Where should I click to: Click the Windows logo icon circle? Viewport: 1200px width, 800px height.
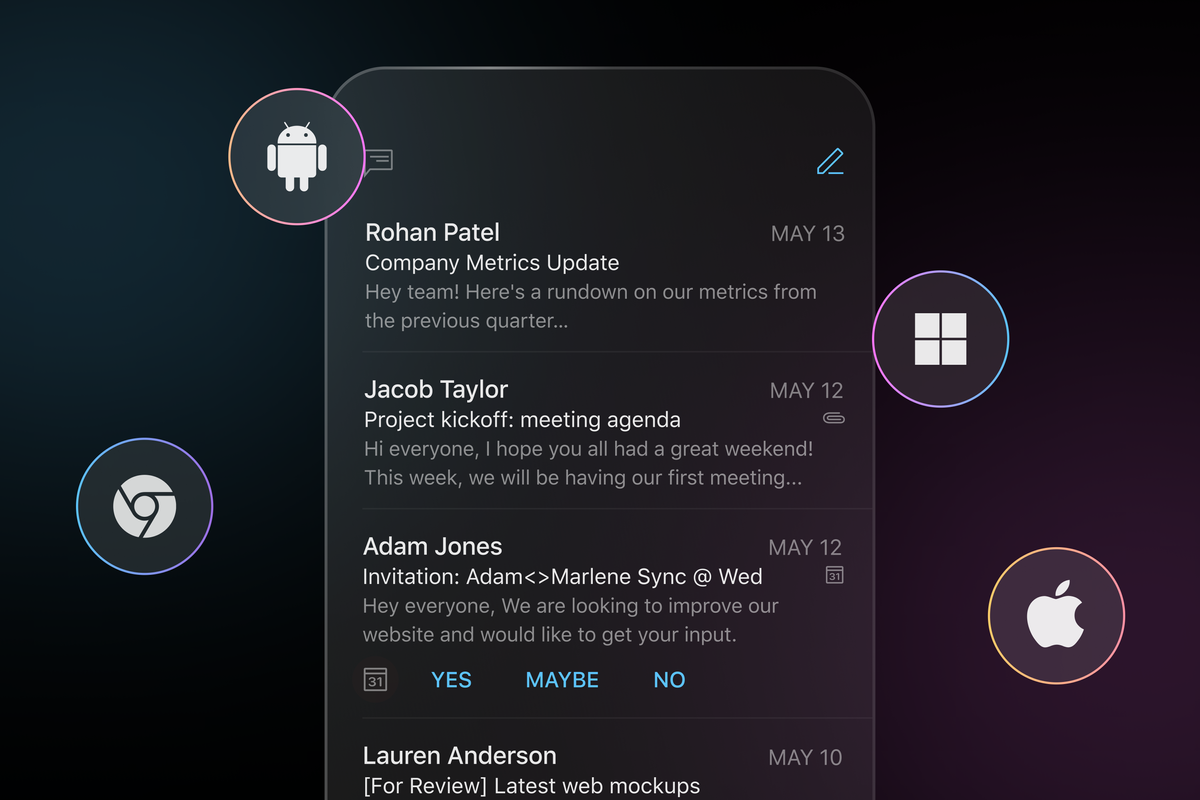941,339
